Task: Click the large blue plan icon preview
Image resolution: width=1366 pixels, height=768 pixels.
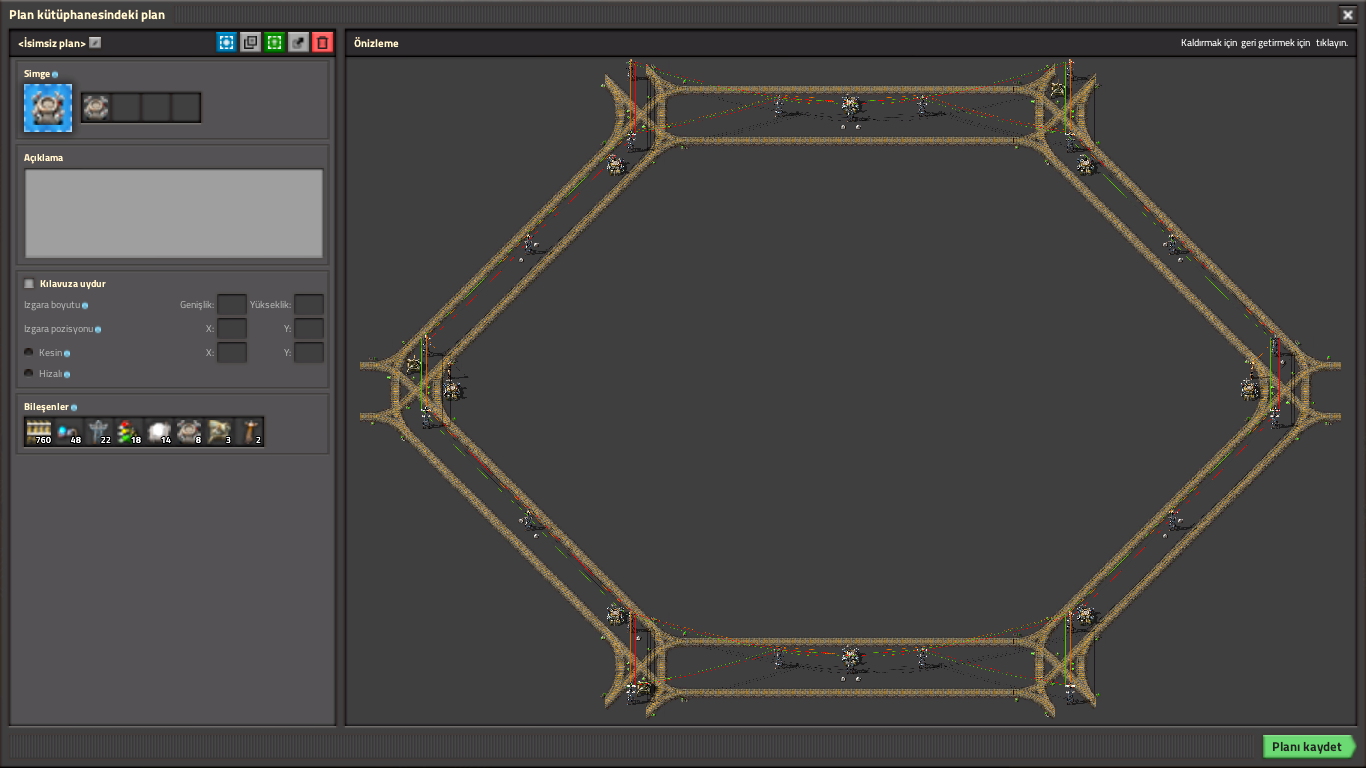Action: tap(48, 108)
